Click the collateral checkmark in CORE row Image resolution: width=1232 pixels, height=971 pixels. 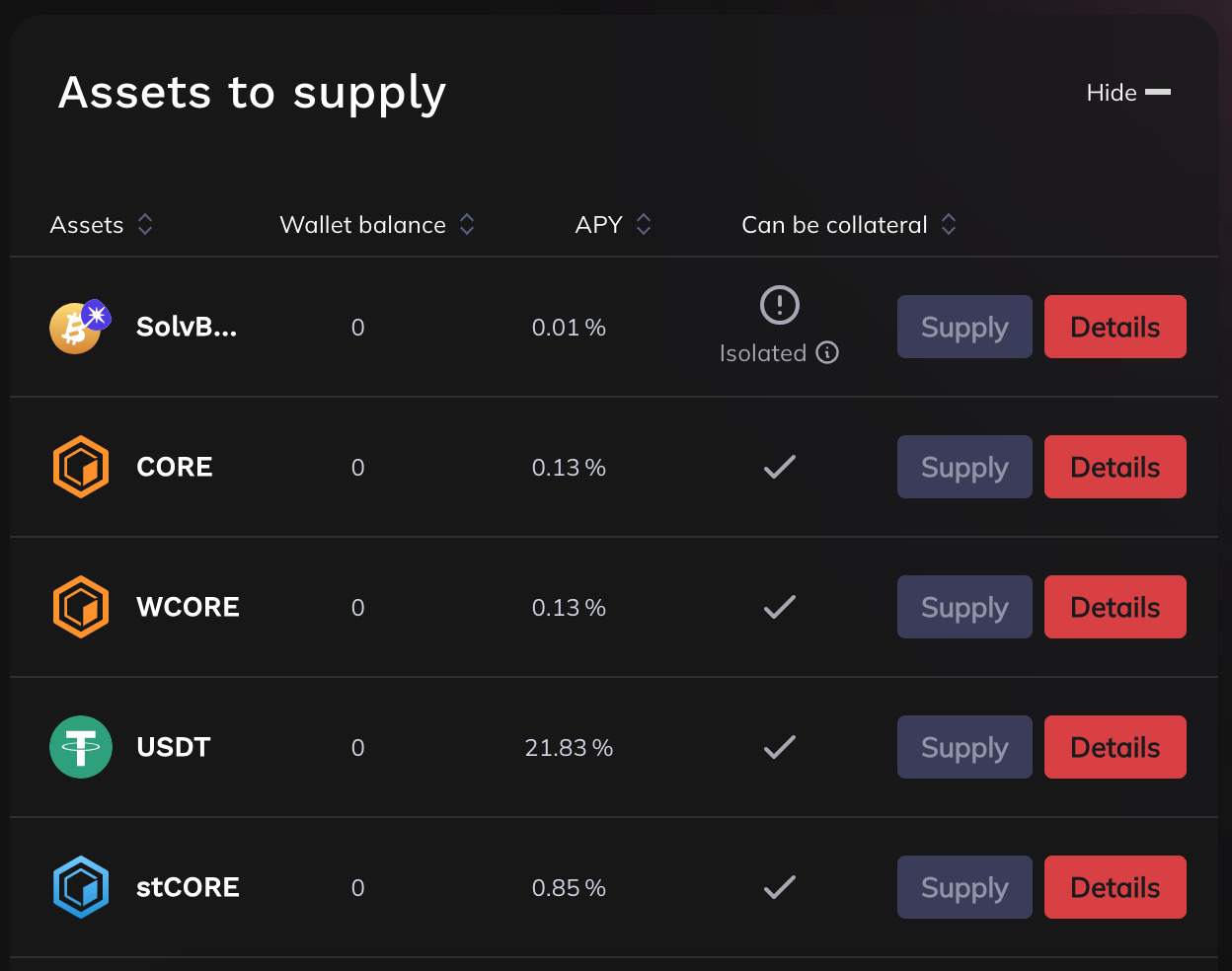[779, 467]
